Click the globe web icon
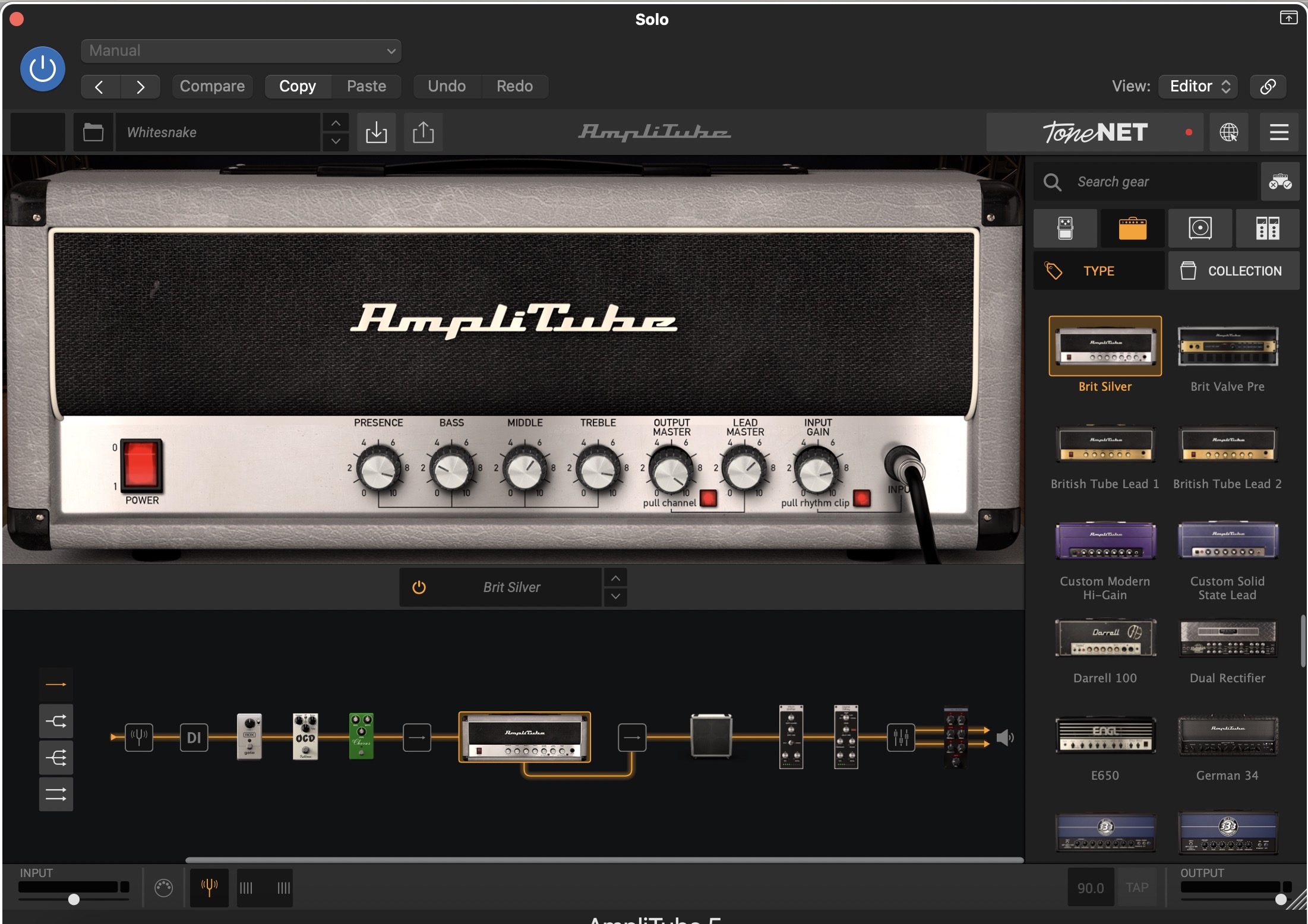Screen dimensions: 1308x924 click(x=1228, y=132)
